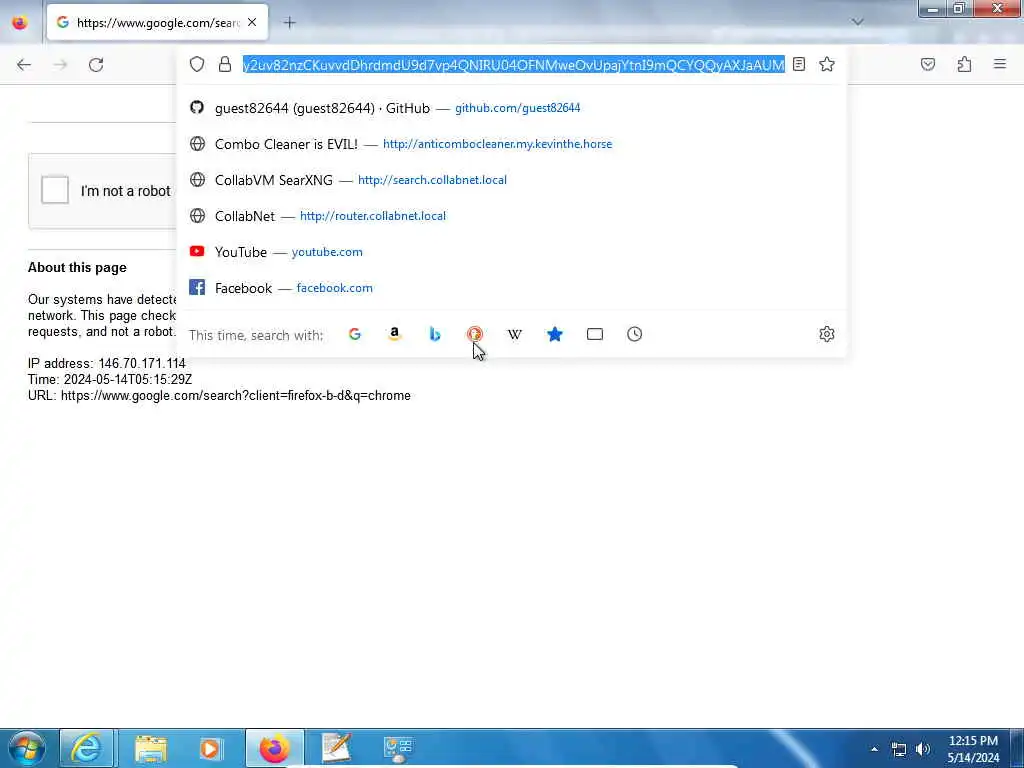
Task: Open the network tray icon
Action: click(899, 749)
